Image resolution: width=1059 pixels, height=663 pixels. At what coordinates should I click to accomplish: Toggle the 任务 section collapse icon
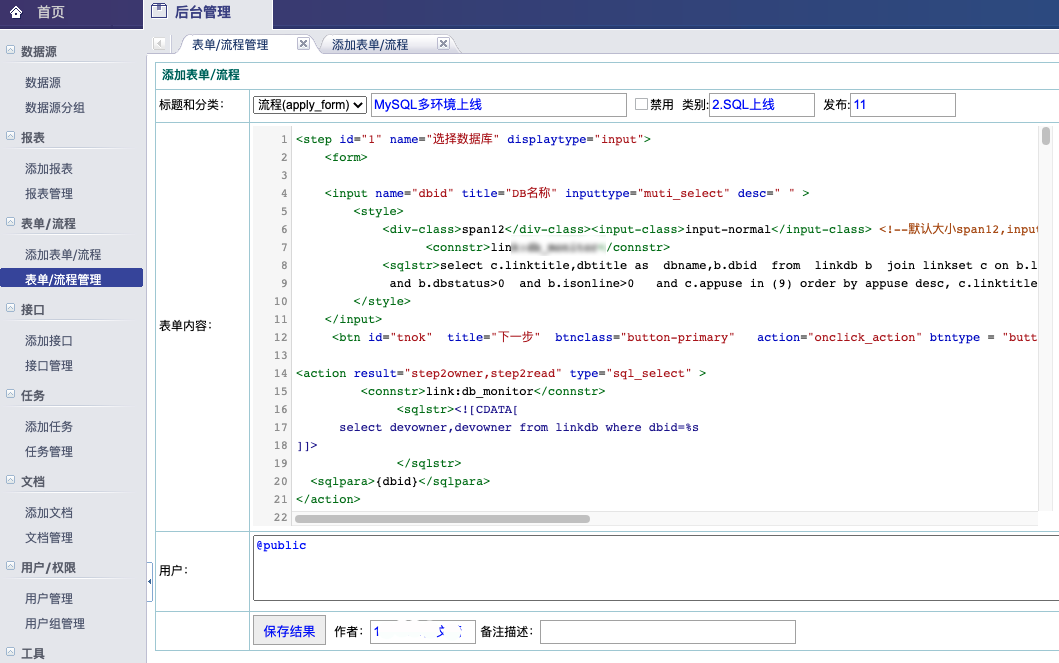(10, 395)
